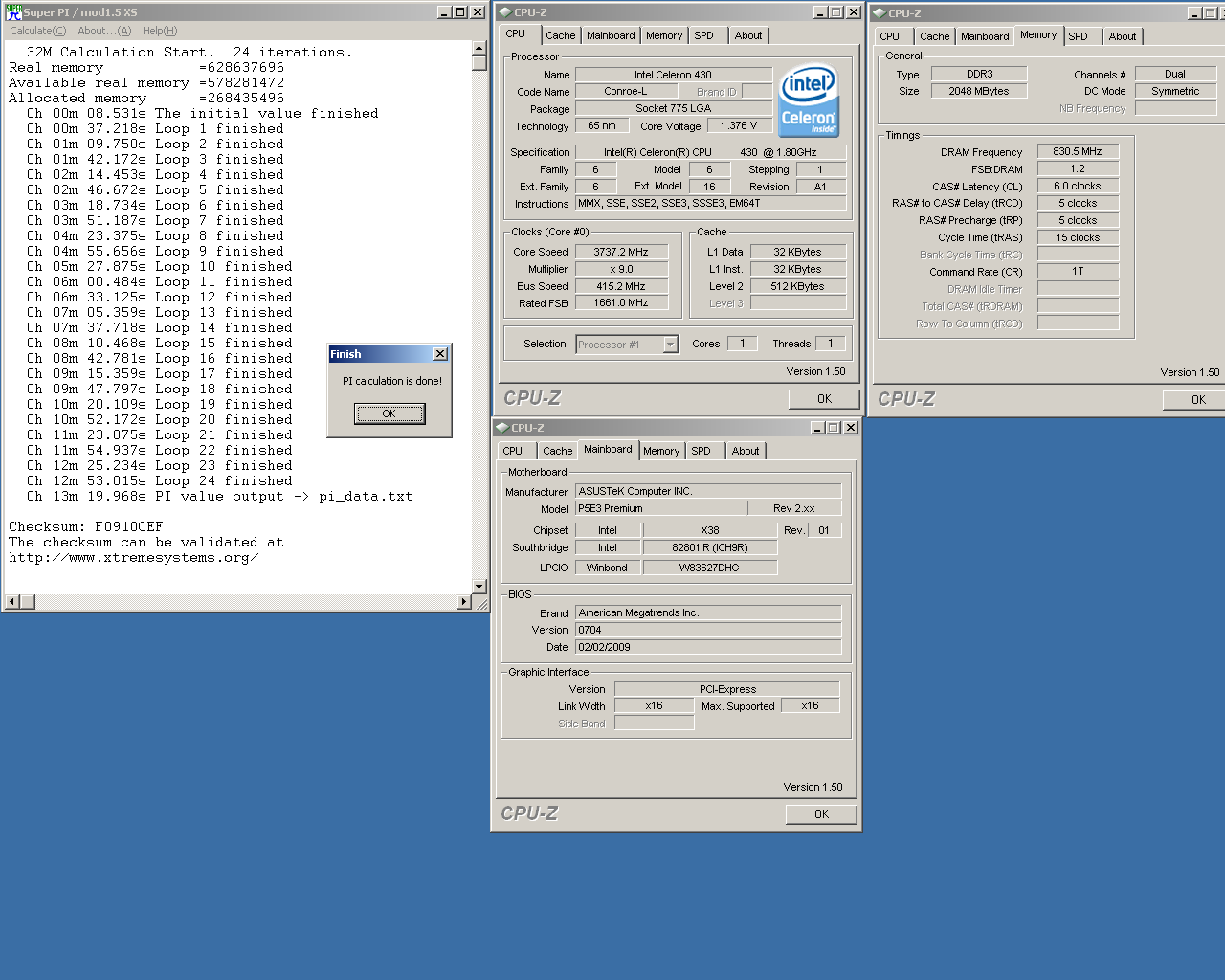The image size is (1225, 980).
Task: Click the Core Voltage 1.376 V field
Action: pos(739,125)
